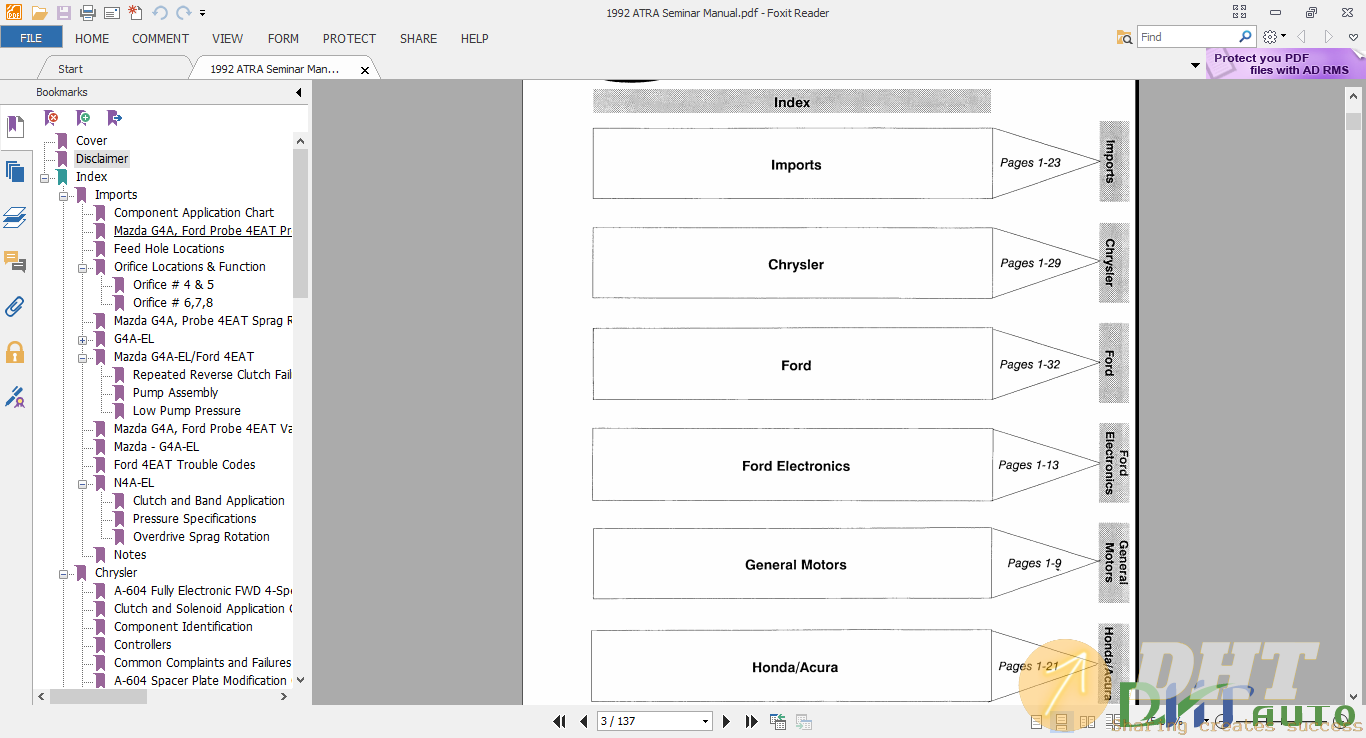This screenshot has height=738, width=1366.
Task: Open the Customize Quick Access Toolbar arrow
Action: point(202,14)
